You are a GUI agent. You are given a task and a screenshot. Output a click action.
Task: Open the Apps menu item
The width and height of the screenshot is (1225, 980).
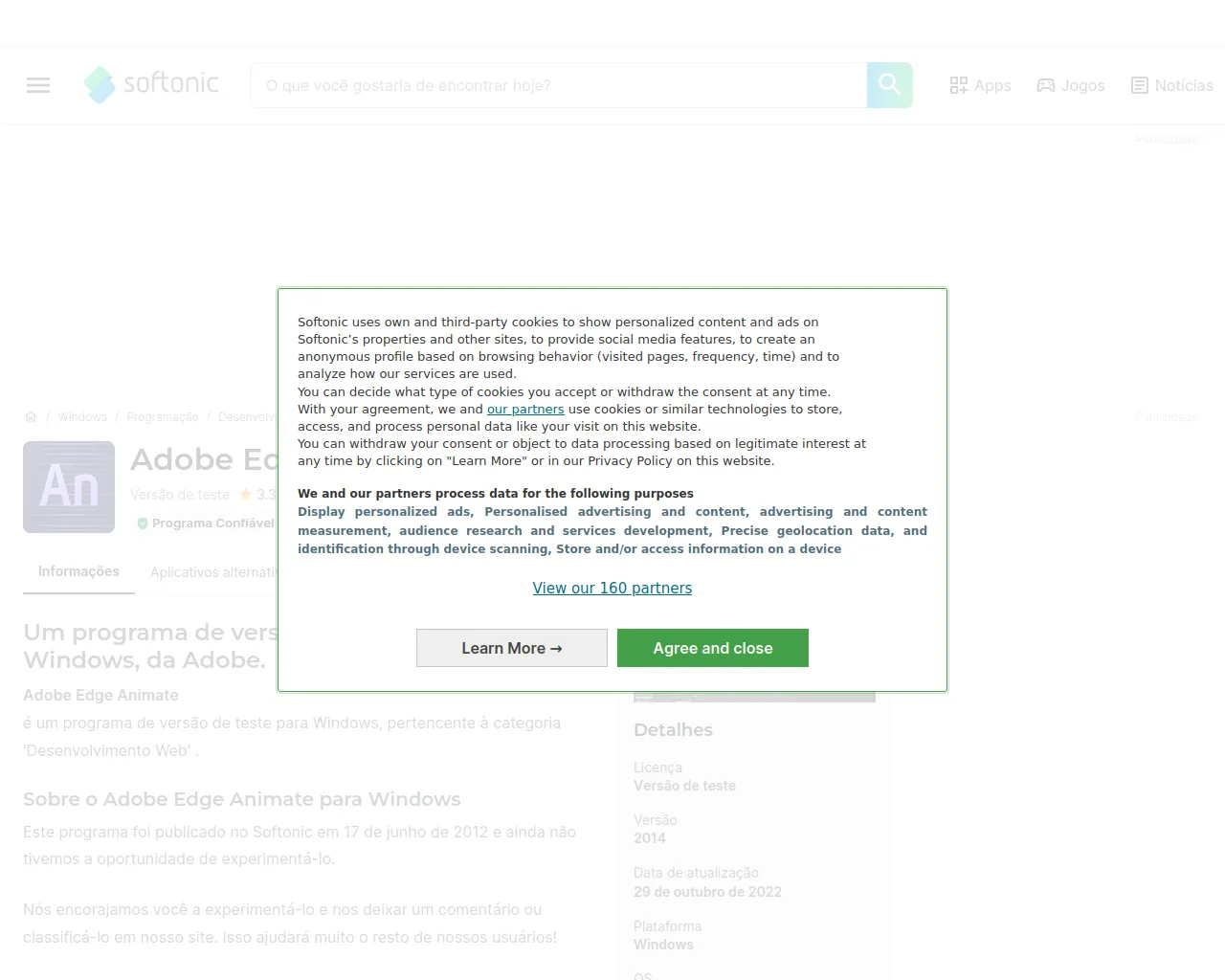(x=980, y=85)
